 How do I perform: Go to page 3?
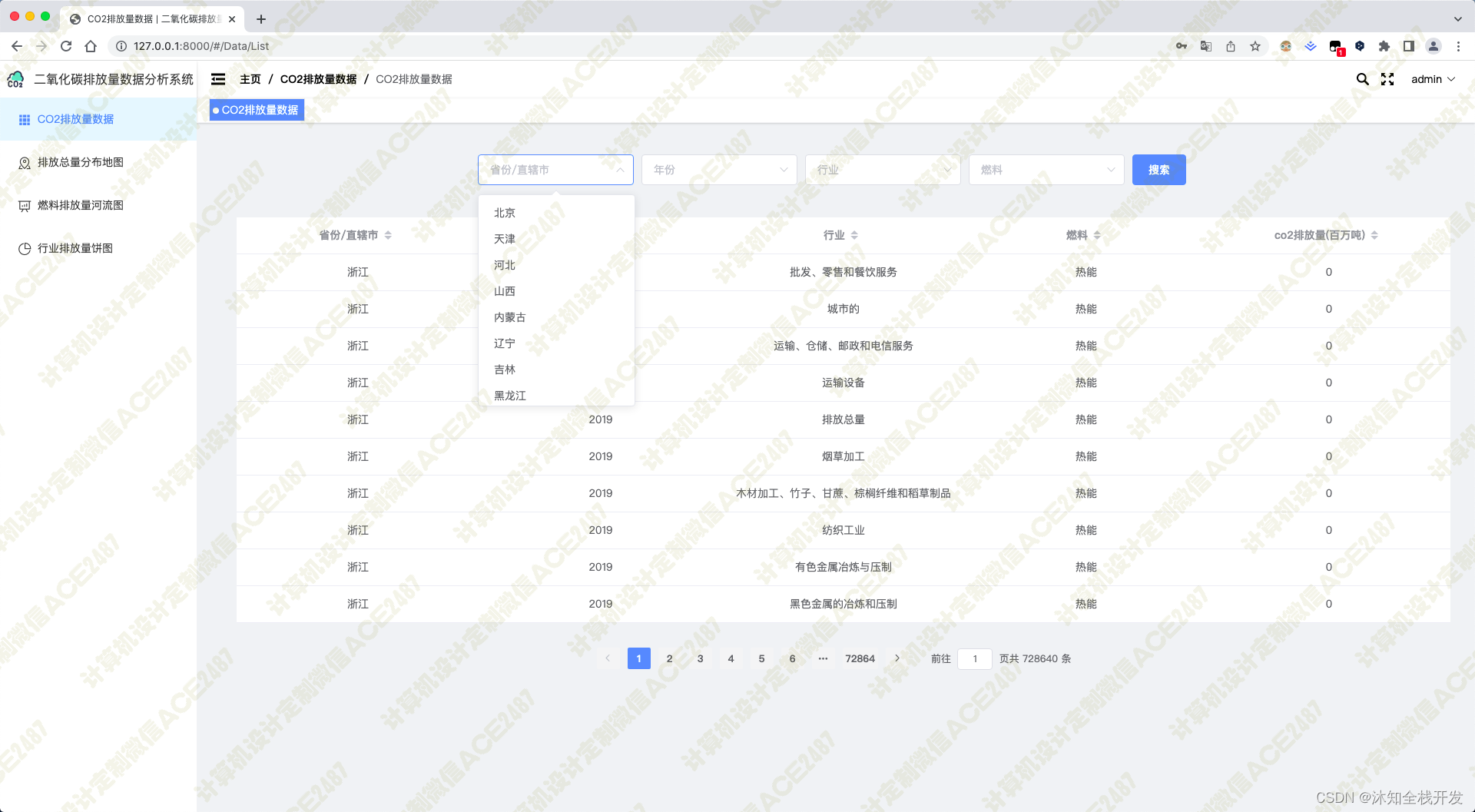700,658
